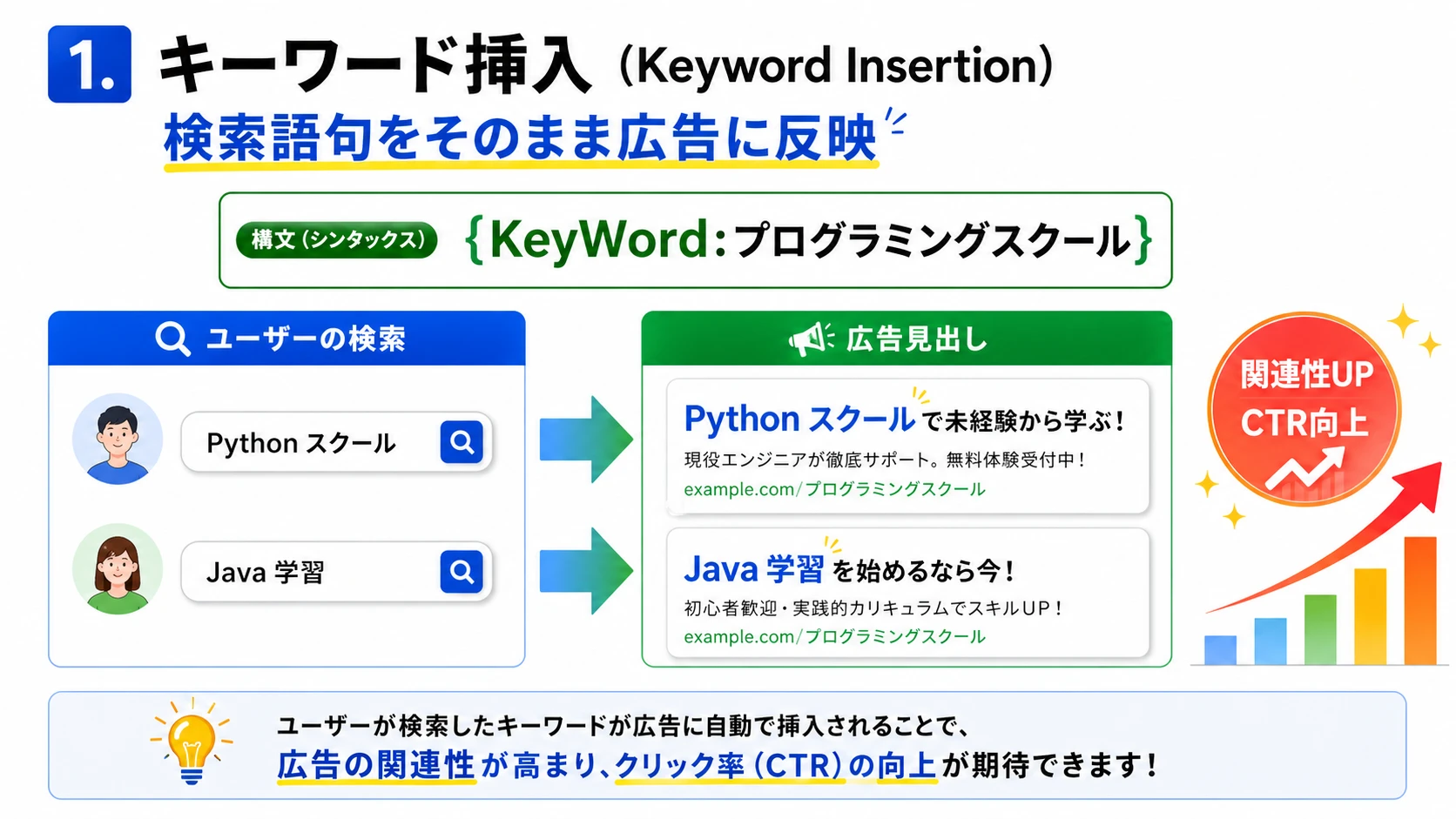
Task: Click the を始めるなら今！ text
Action: [x=923, y=572]
